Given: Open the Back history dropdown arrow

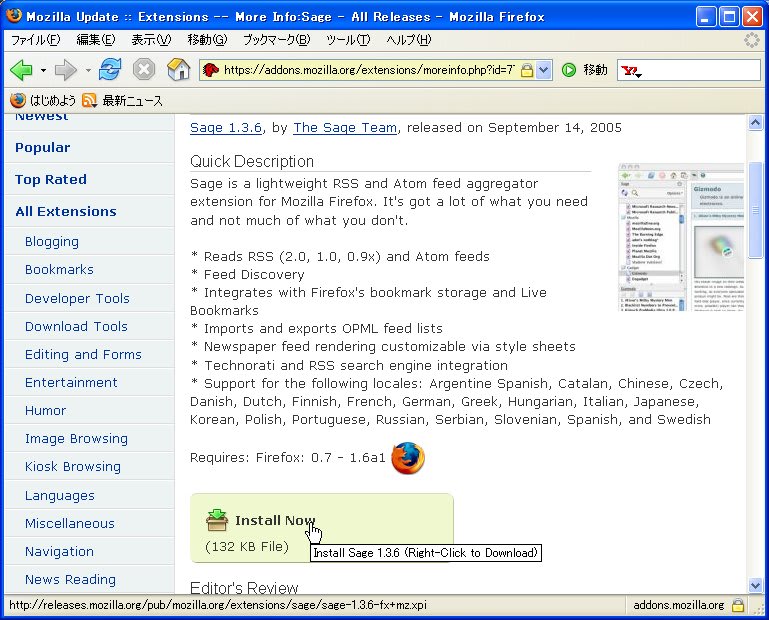Looking at the screenshot, I should pos(43,71).
